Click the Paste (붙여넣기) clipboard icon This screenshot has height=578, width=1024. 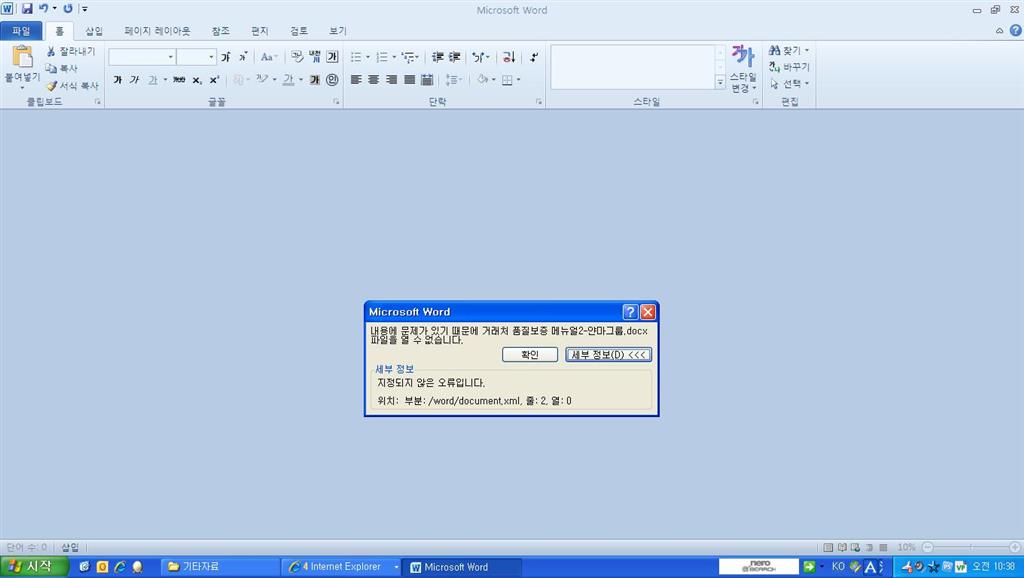click(22, 57)
